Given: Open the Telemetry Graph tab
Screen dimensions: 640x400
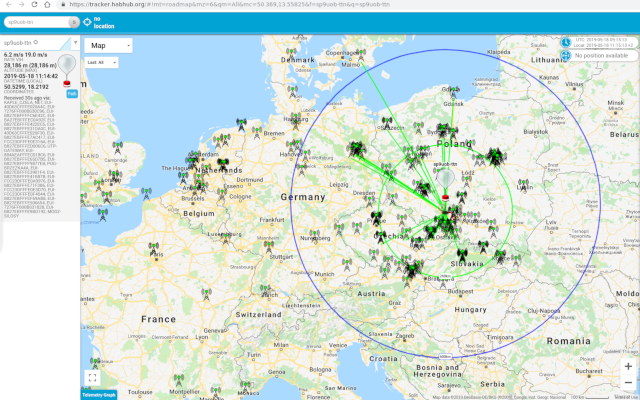Looking at the screenshot, I should [x=98, y=394].
